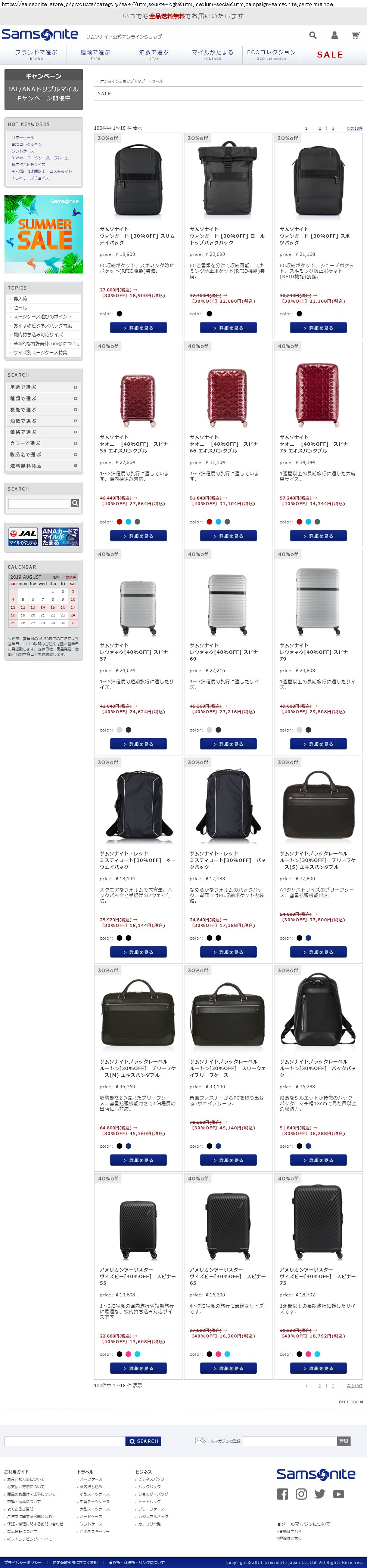The image size is (367, 1568).
Task: Click the sidebar search magnifier button
Action: pyautogui.click(x=75, y=503)
